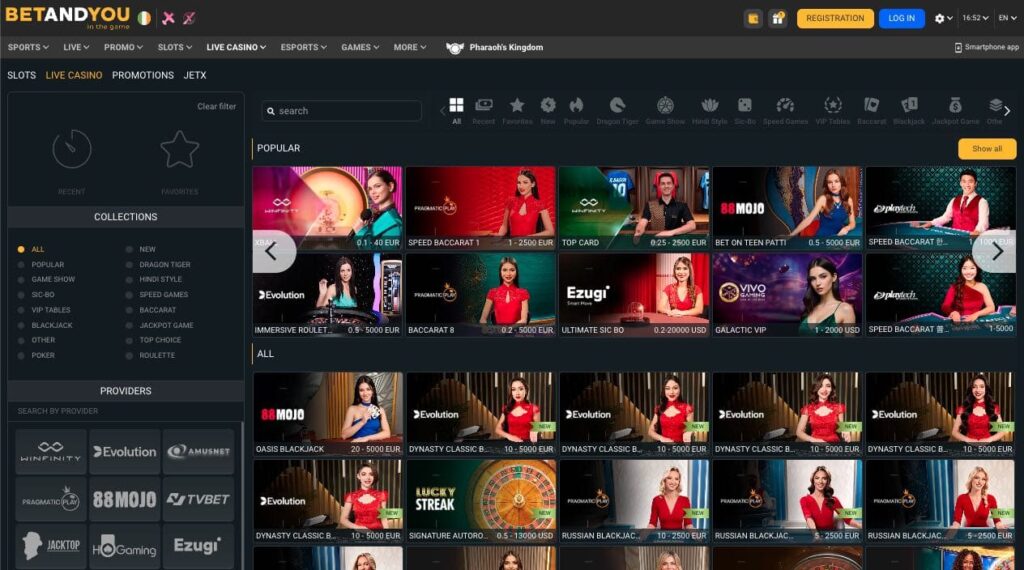Click the Smartphone app icon
1024x570 pixels.
tap(958, 47)
